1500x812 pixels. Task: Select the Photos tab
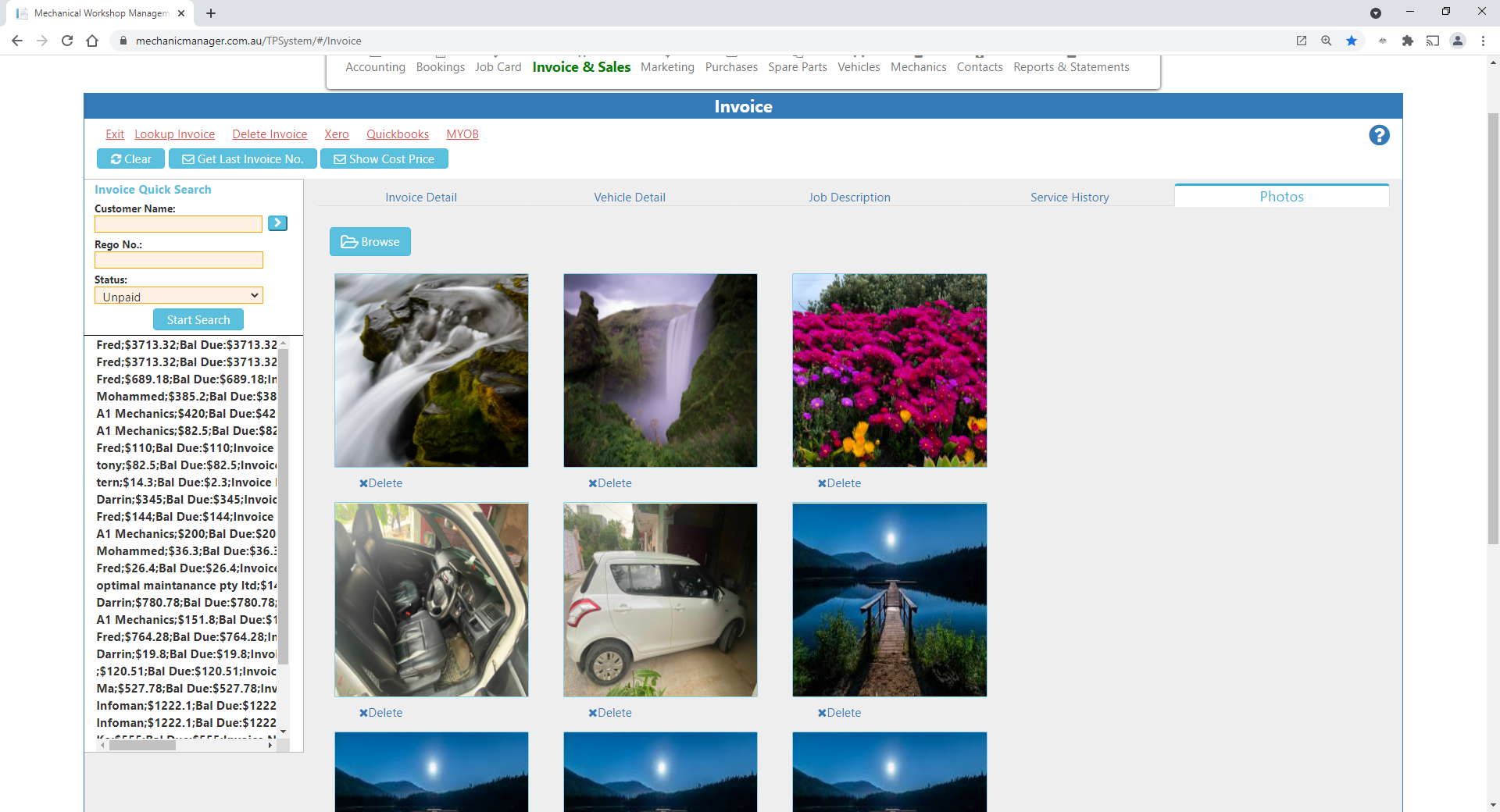coord(1282,196)
